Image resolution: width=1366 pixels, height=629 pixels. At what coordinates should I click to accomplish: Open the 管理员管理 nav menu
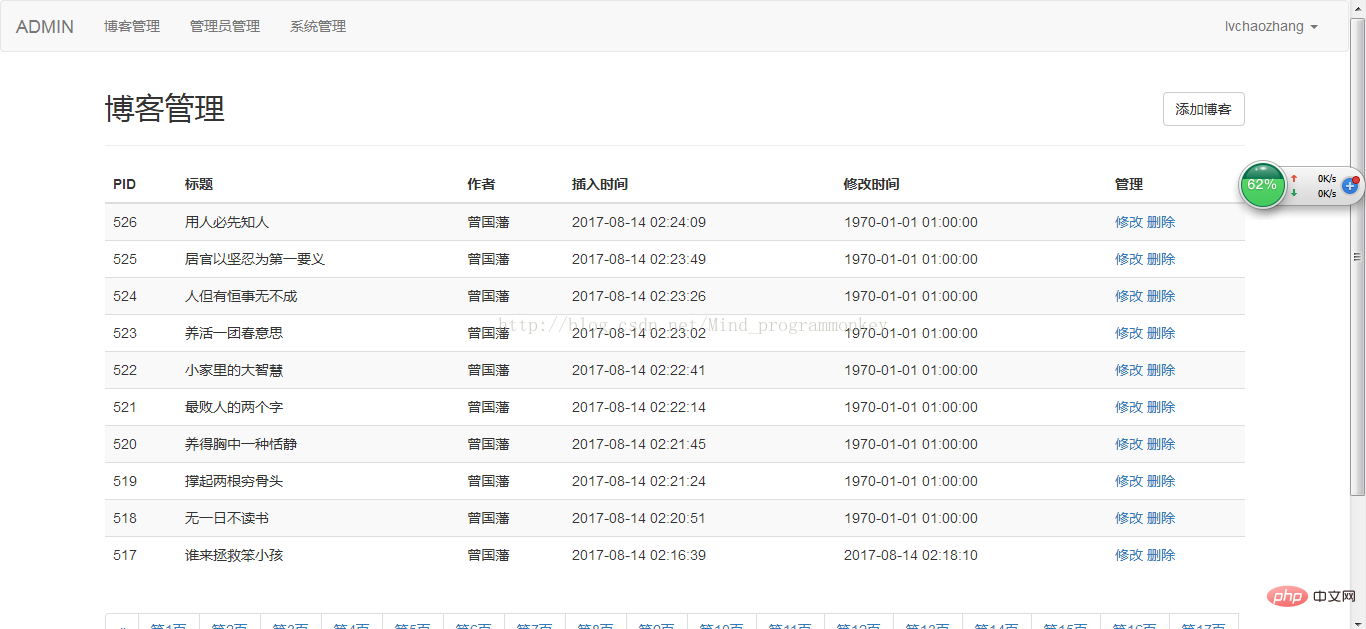[225, 27]
